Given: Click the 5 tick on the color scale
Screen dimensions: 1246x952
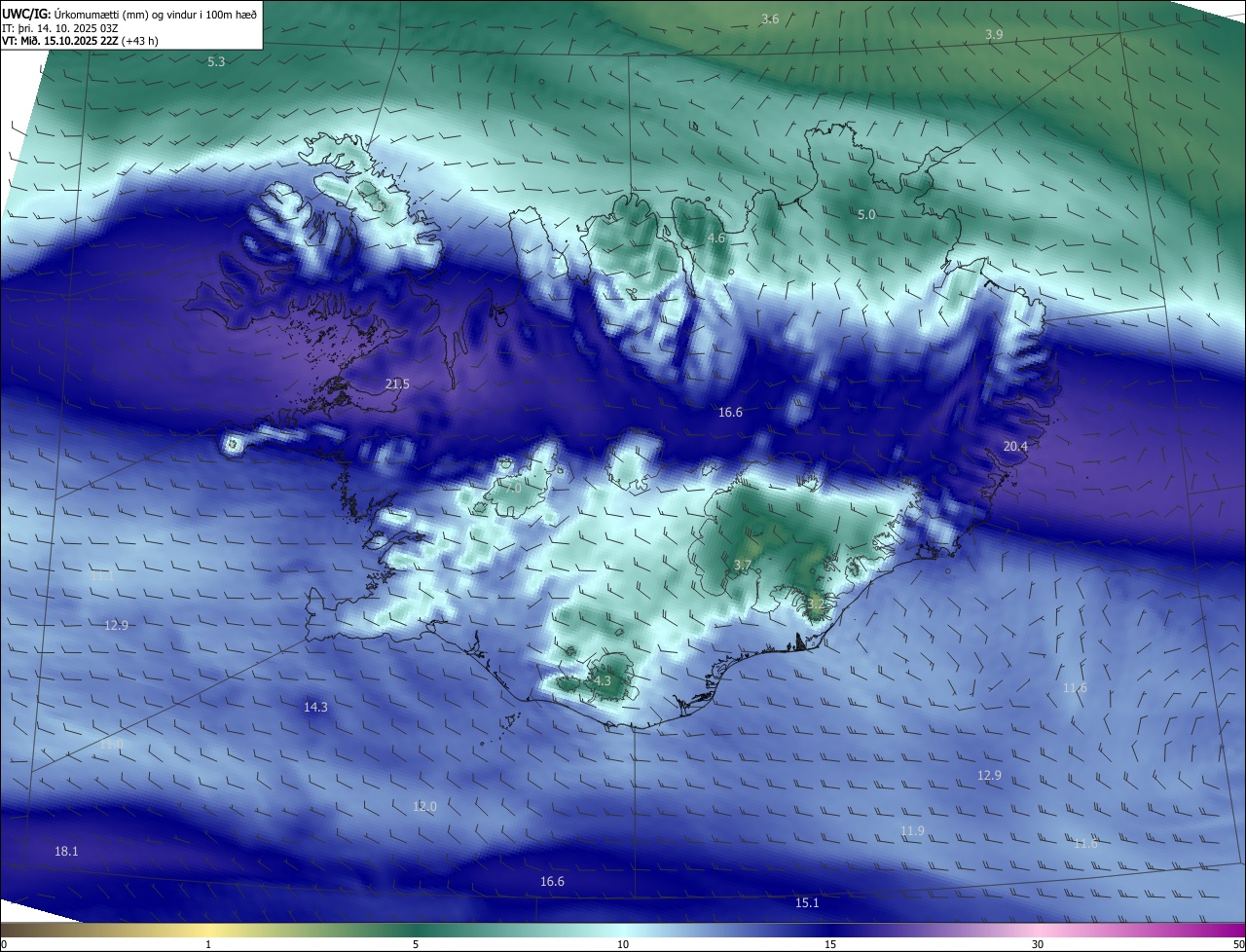Looking at the screenshot, I should [x=416, y=944].
